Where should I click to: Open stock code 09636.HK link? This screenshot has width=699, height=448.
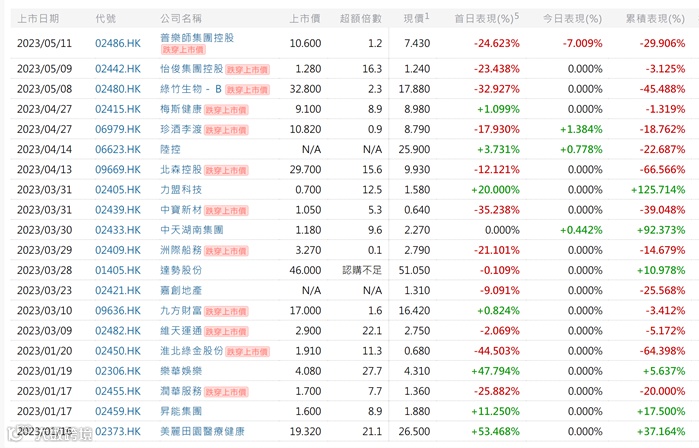(x=118, y=310)
